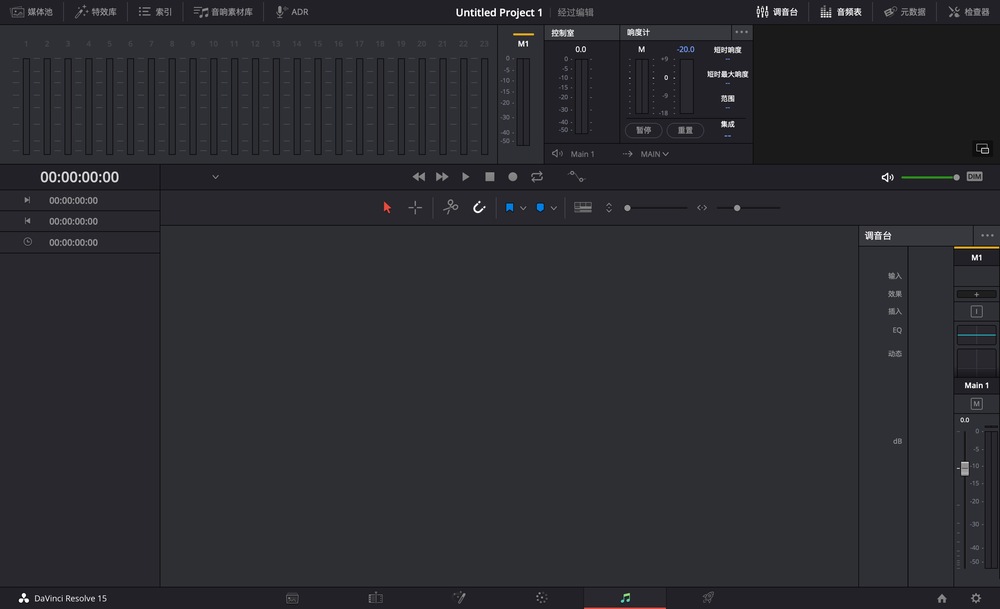This screenshot has height=609, width=1000.
Task: Click the DaVinci Resolve 15 logo
Action: coord(24,598)
